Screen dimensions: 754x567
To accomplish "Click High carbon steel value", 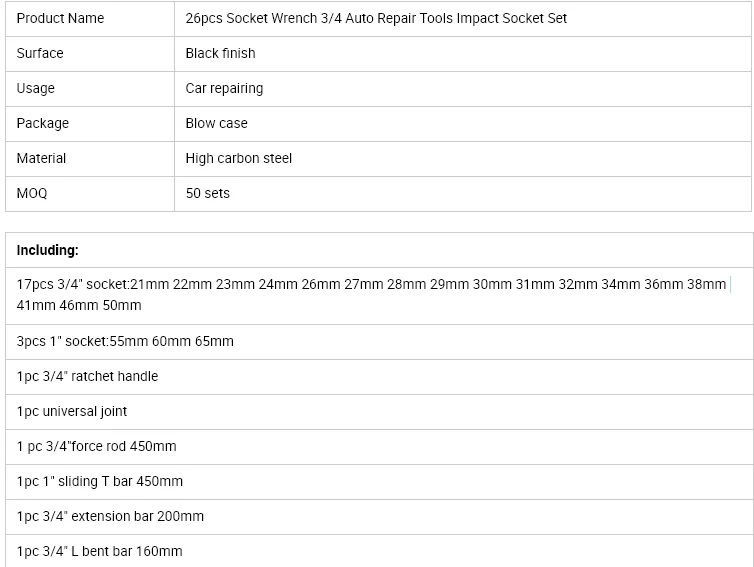I will 239,158.
